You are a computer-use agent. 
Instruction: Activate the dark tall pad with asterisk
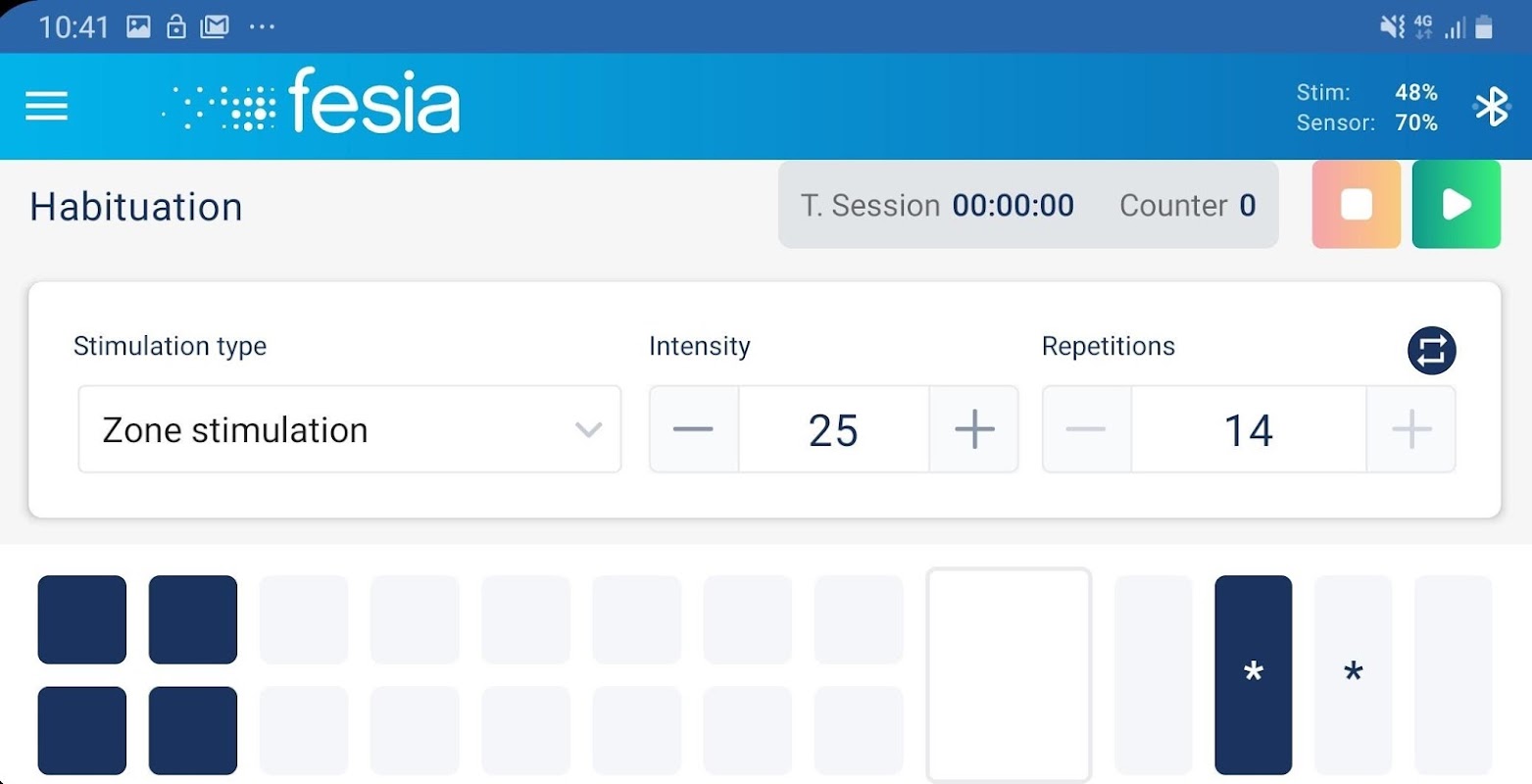click(x=1253, y=674)
